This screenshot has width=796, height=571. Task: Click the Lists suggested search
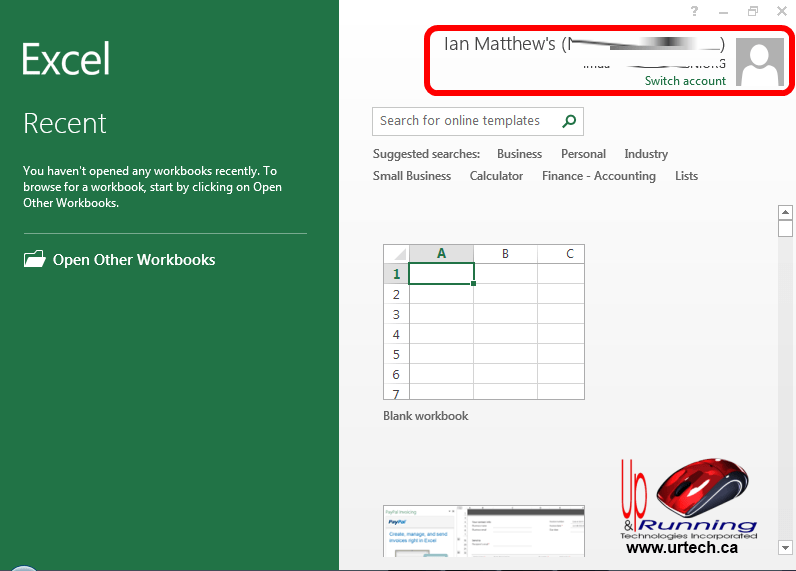click(x=686, y=176)
